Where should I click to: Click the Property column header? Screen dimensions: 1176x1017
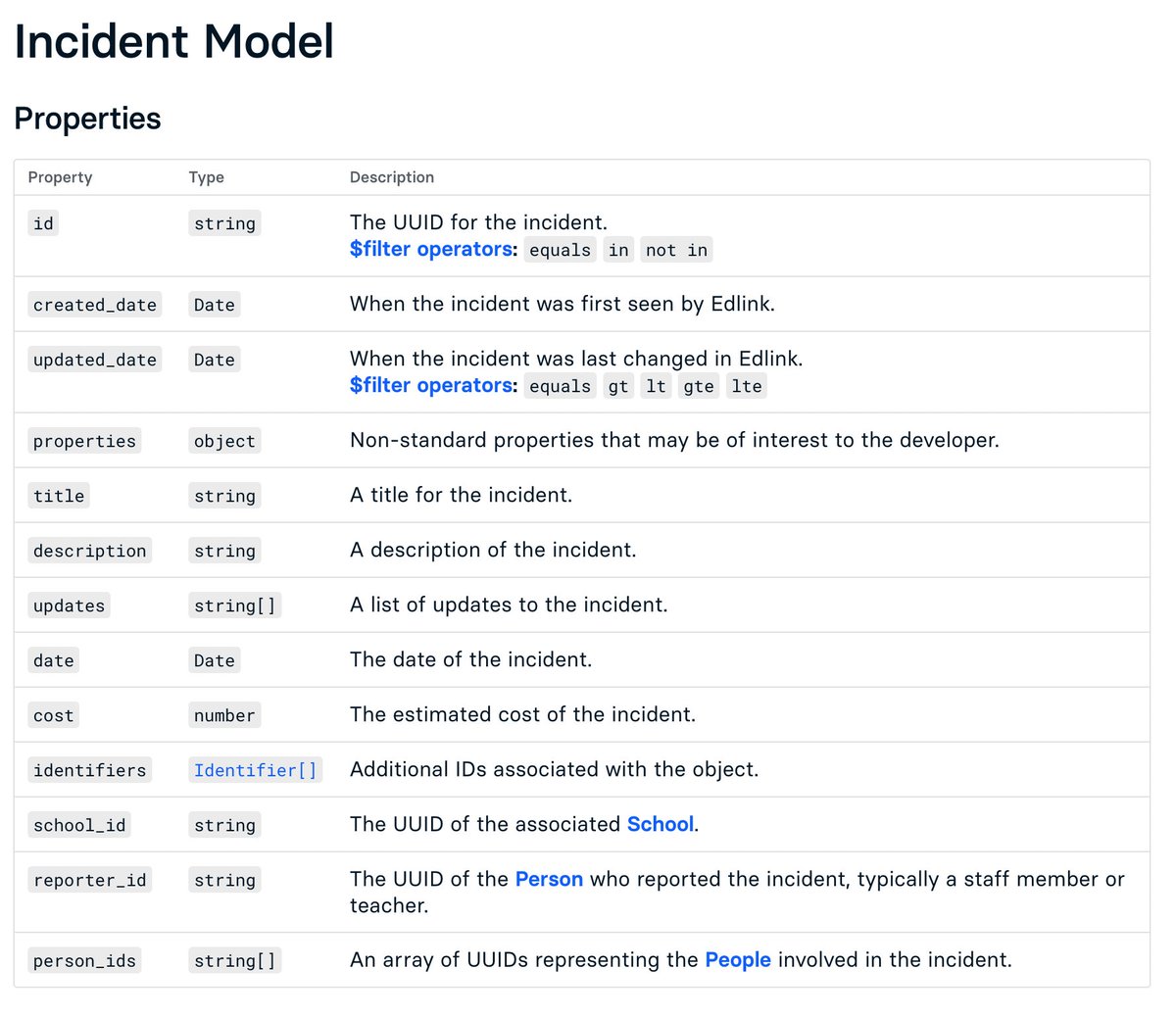pyautogui.click(x=61, y=177)
